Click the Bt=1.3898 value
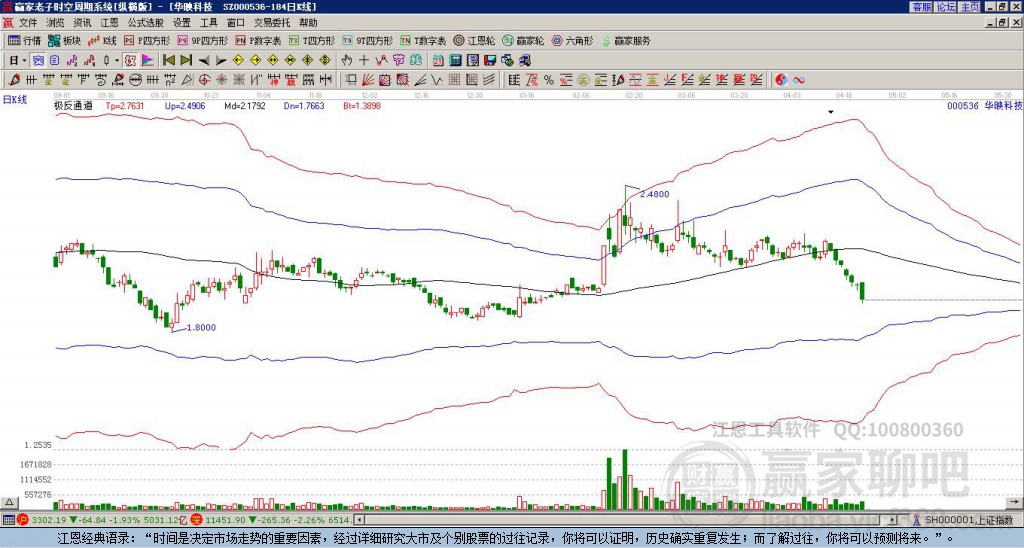1024x548 pixels. (x=362, y=105)
